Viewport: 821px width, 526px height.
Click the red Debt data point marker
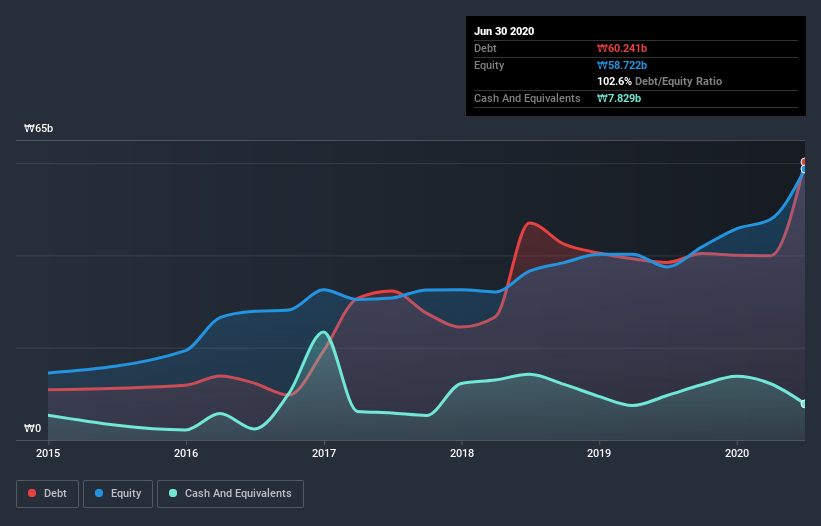(804, 162)
